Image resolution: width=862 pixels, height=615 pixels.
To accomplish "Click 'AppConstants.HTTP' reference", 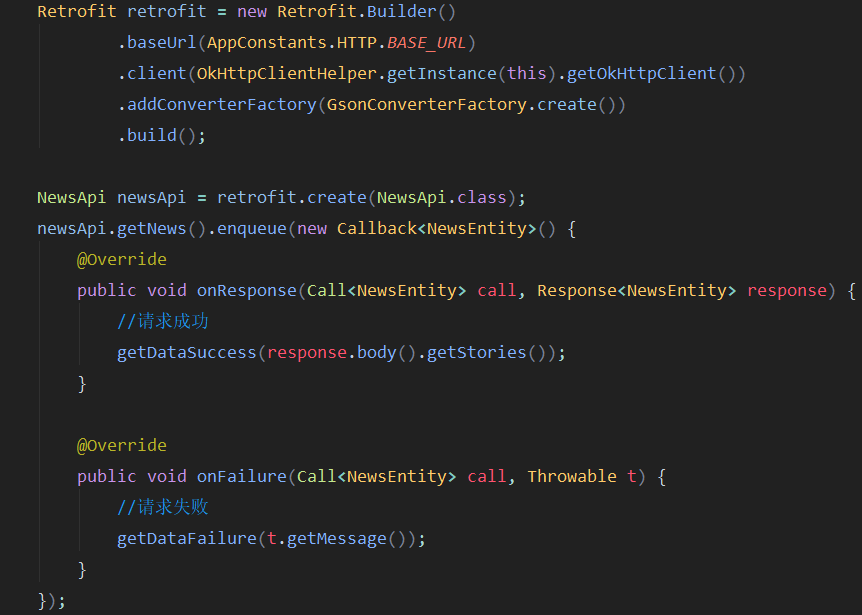I will pos(291,43).
